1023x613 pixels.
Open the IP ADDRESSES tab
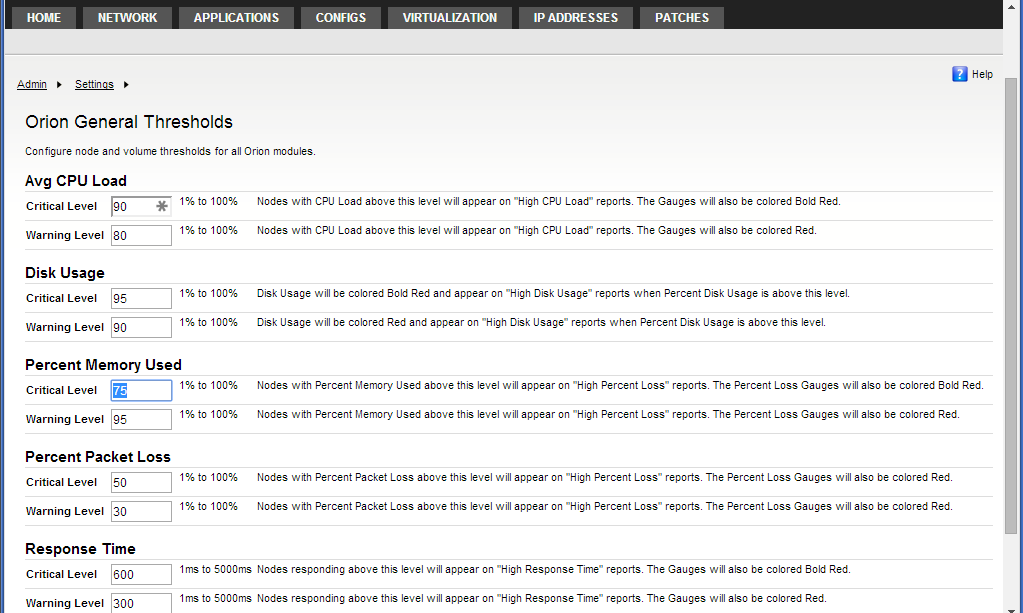coord(575,18)
